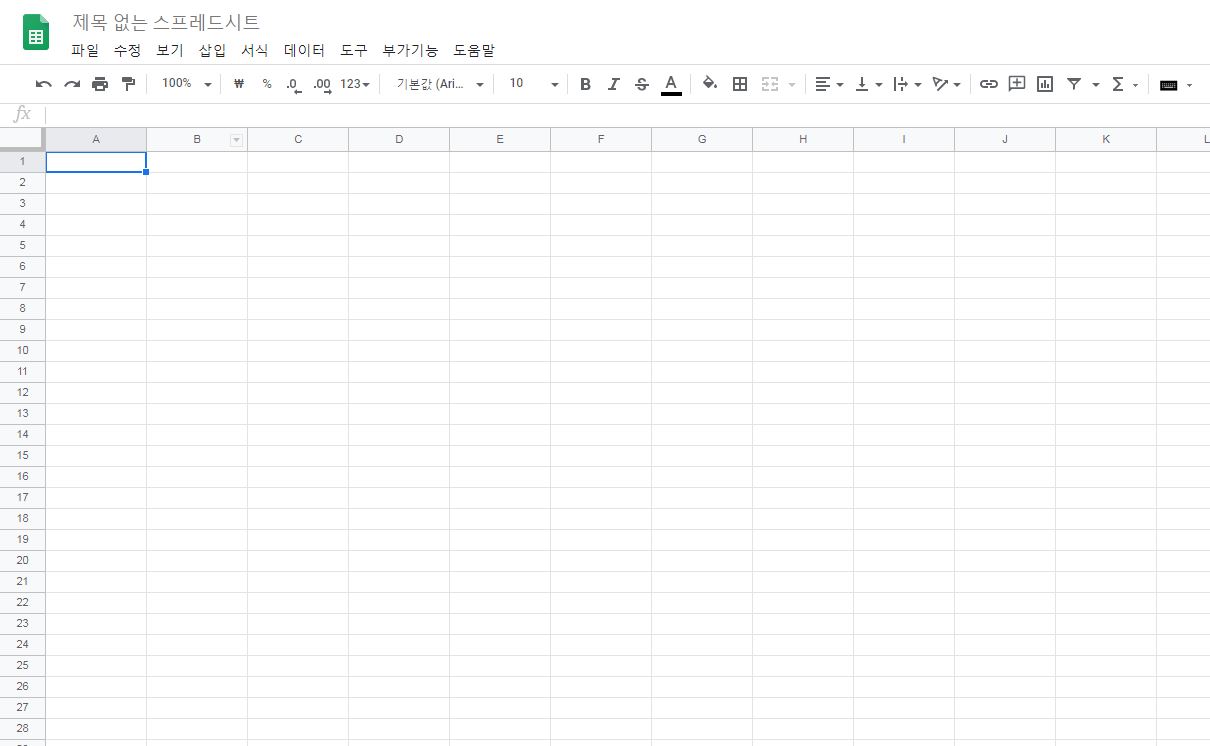Select cell A1
The width and height of the screenshot is (1210, 746).
[x=96, y=161]
